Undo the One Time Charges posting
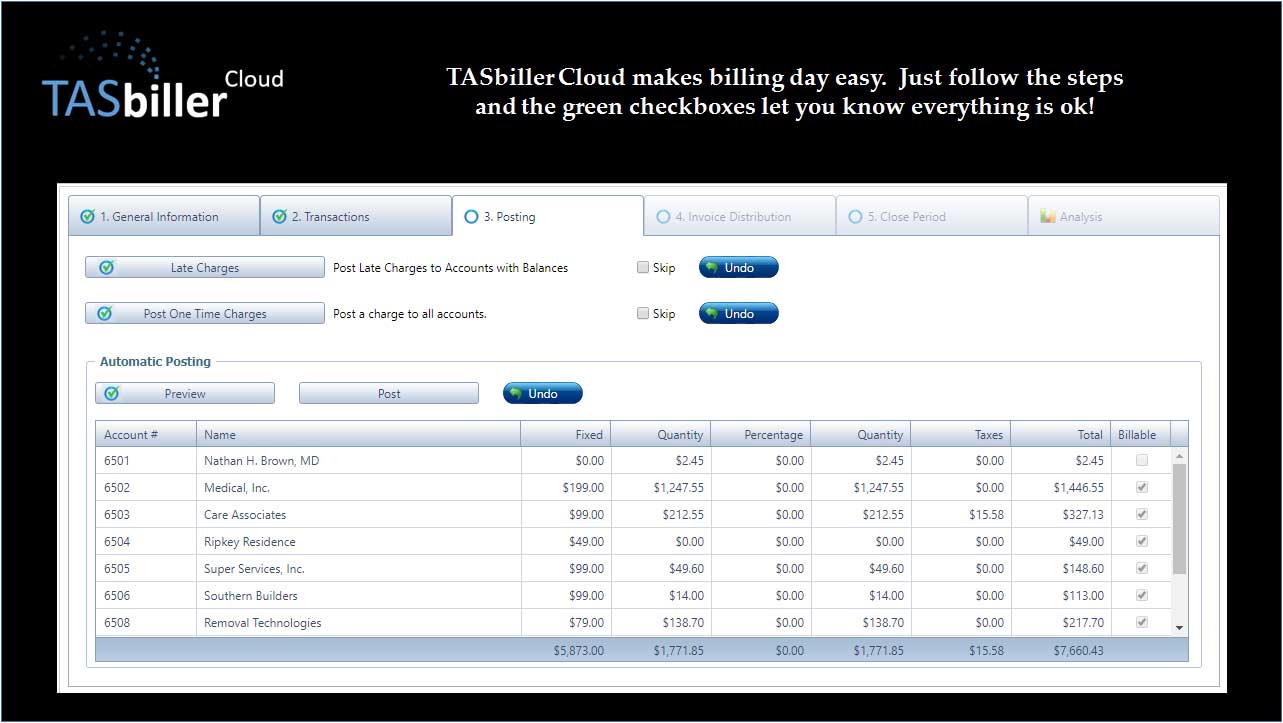Image resolution: width=1283 pixels, height=723 pixels. [738, 313]
